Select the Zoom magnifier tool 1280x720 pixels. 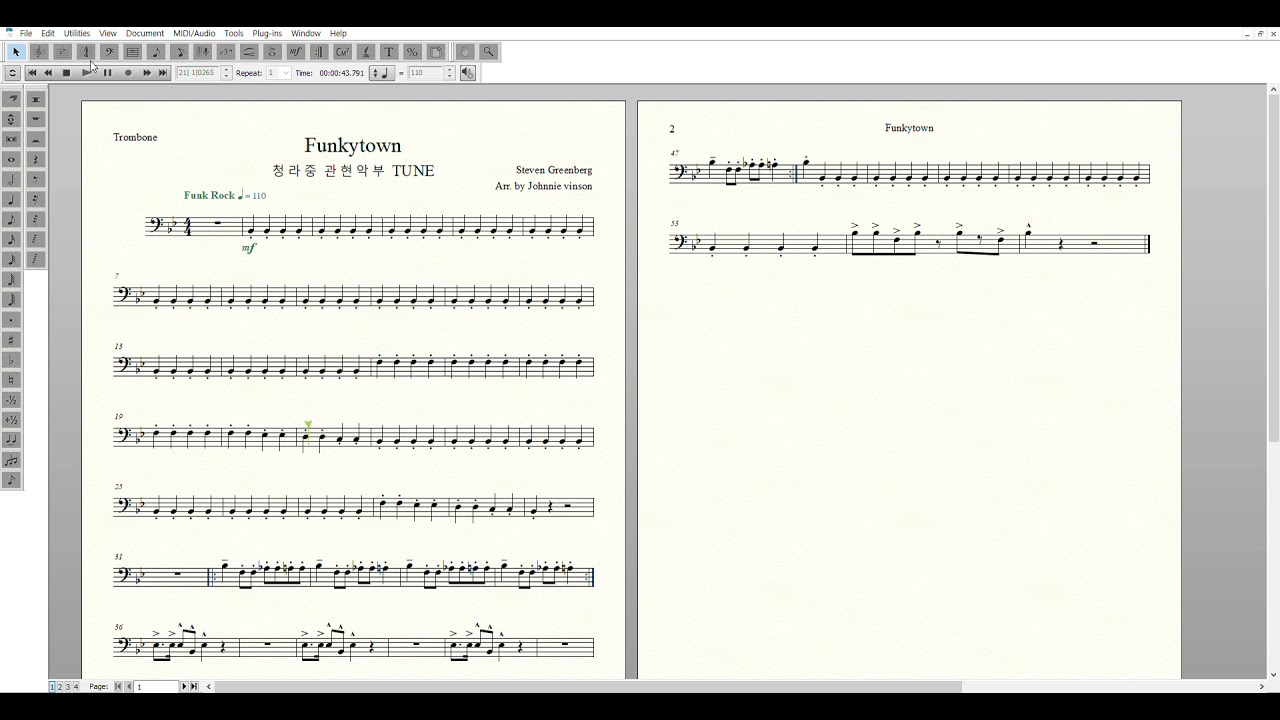coord(489,52)
